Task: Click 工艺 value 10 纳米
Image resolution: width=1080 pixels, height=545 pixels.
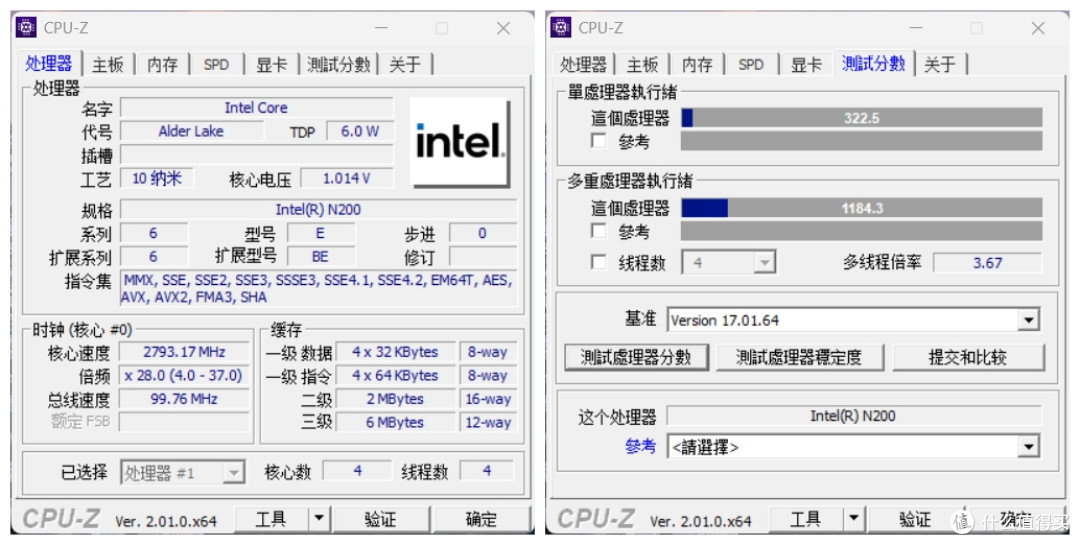Action: tap(157, 178)
